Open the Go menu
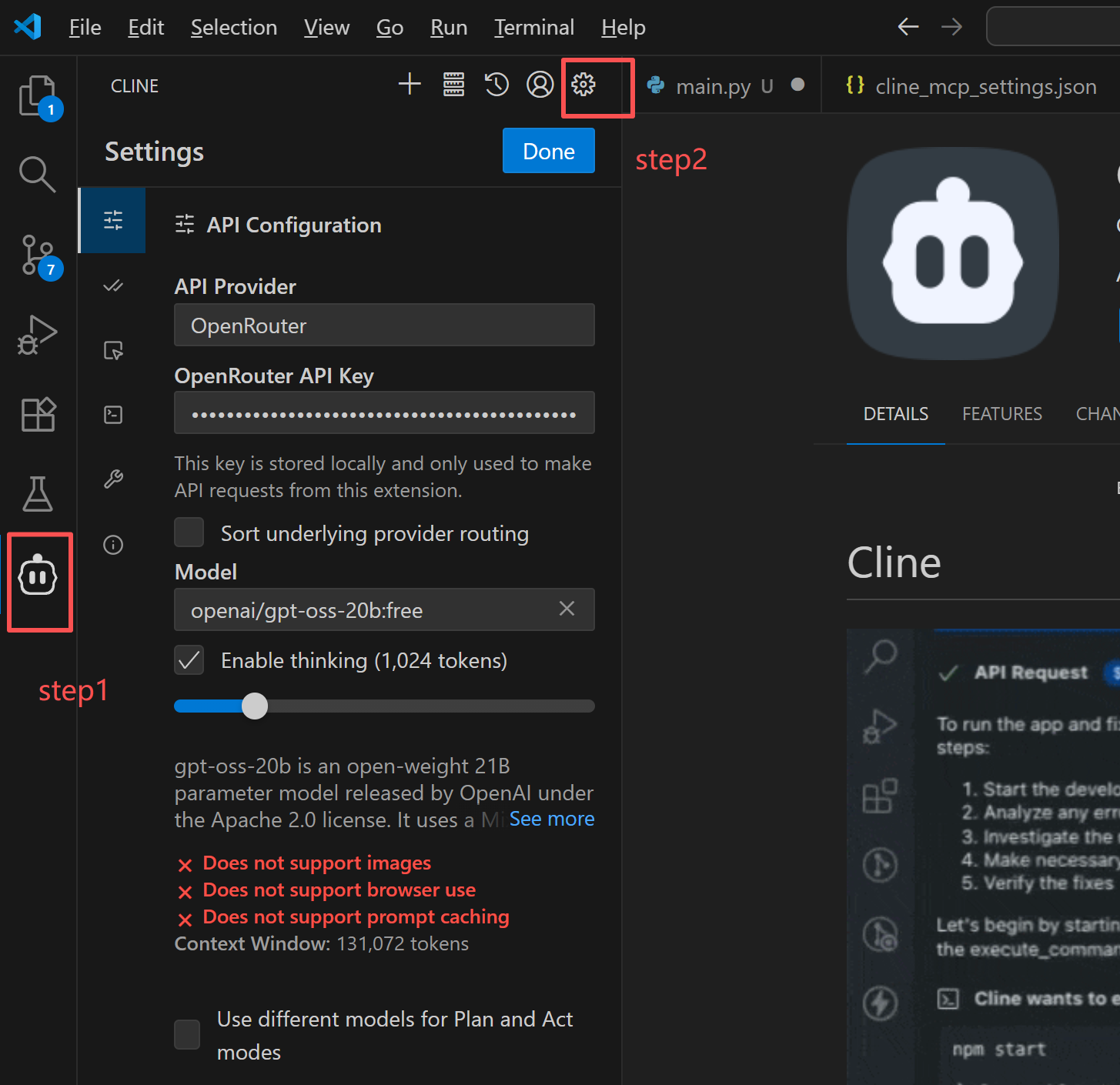The image size is (1120, 1085). pos(389,28)
